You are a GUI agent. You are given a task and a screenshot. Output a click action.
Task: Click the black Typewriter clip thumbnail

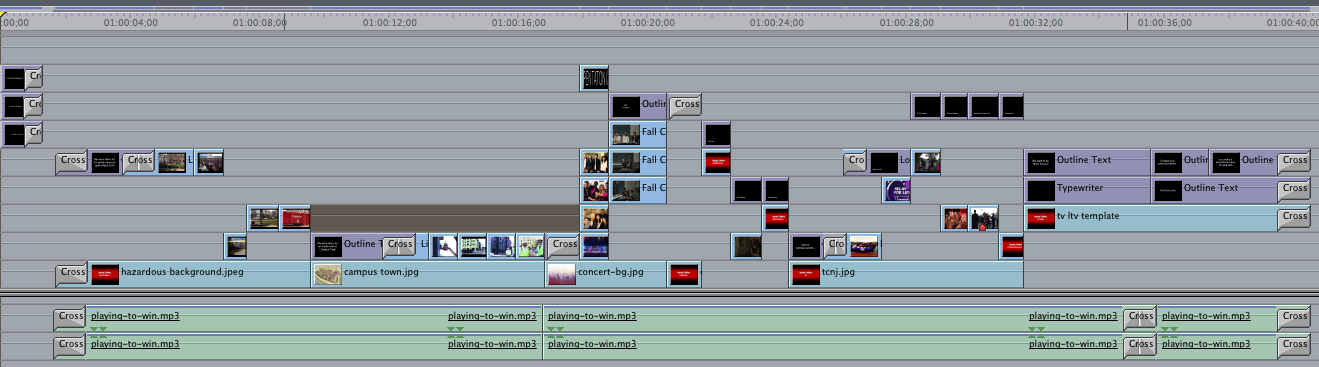coord(1041,190)
